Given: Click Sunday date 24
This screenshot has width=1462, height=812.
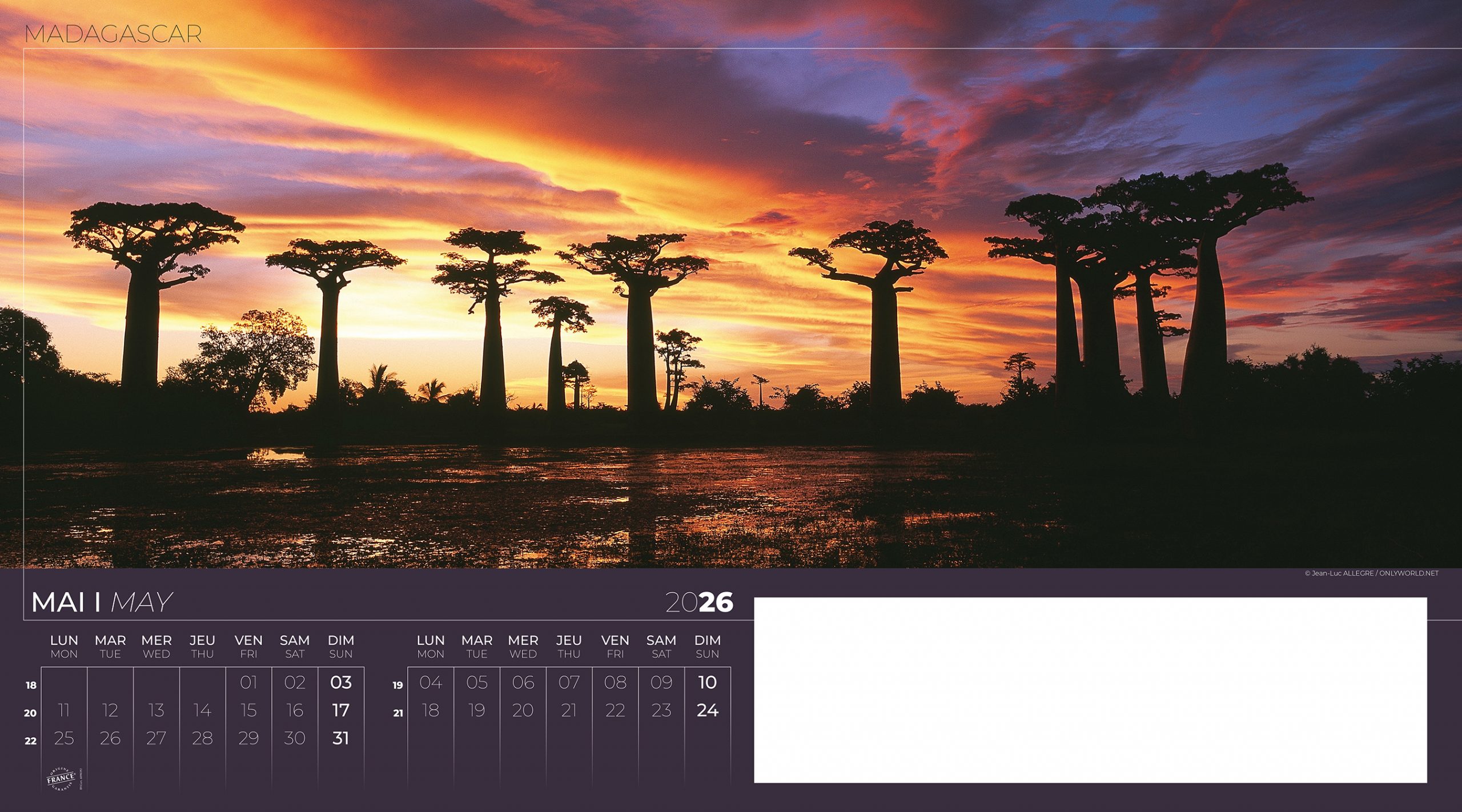Looking at the screenshot, I should point(707,710).
